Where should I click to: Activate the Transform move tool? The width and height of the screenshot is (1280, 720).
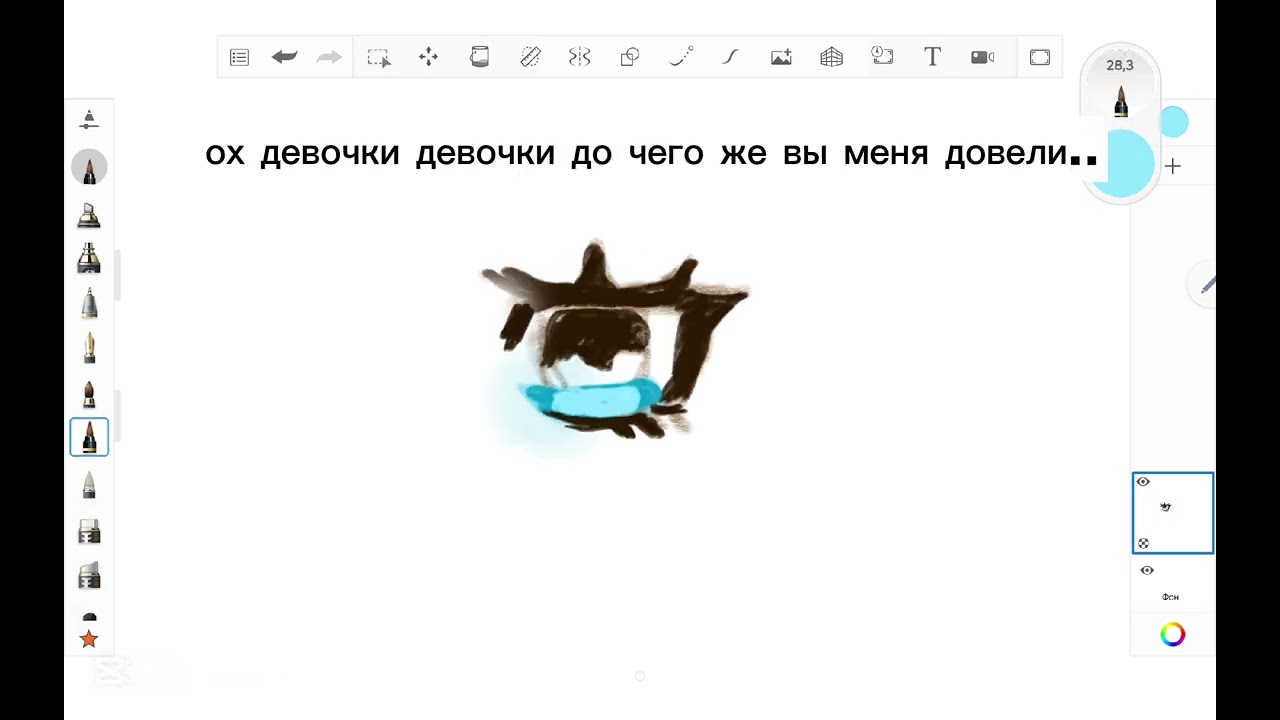coord(428,57)
